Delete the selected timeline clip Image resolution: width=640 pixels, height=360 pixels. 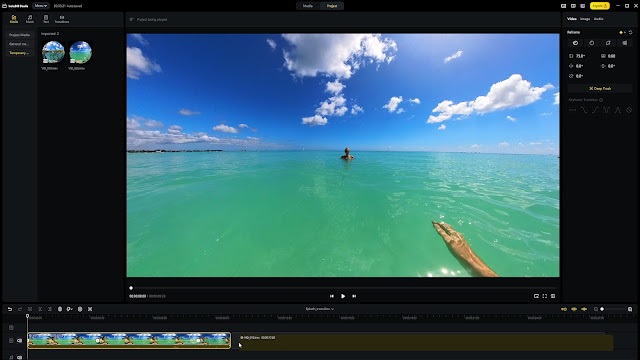60,309
